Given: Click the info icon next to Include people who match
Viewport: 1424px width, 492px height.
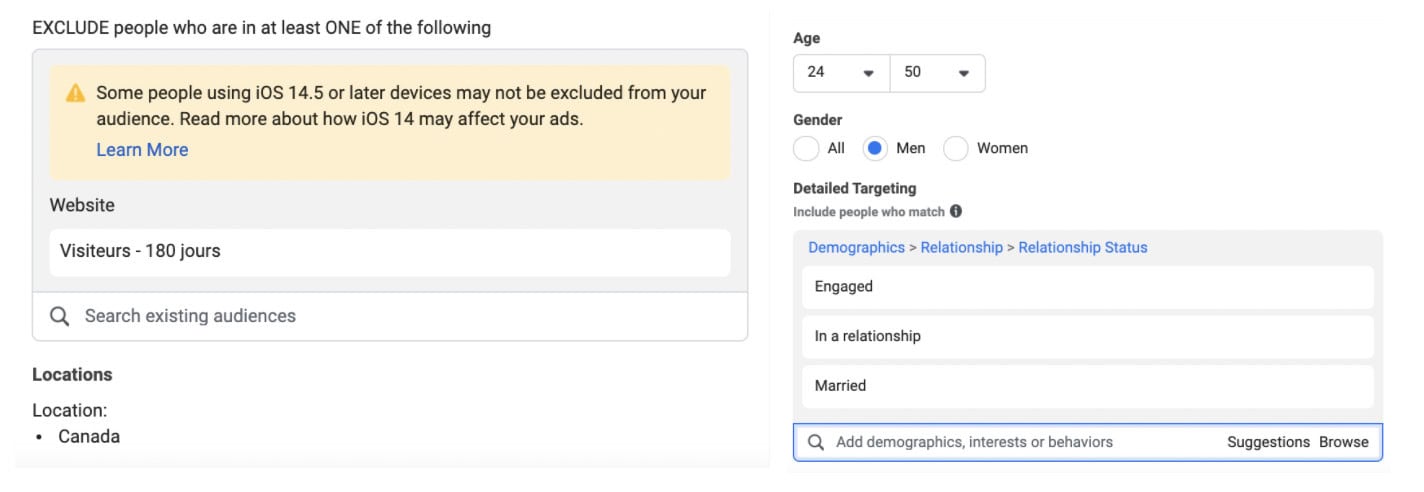Looking at the screenshot, I should (956, 211).
